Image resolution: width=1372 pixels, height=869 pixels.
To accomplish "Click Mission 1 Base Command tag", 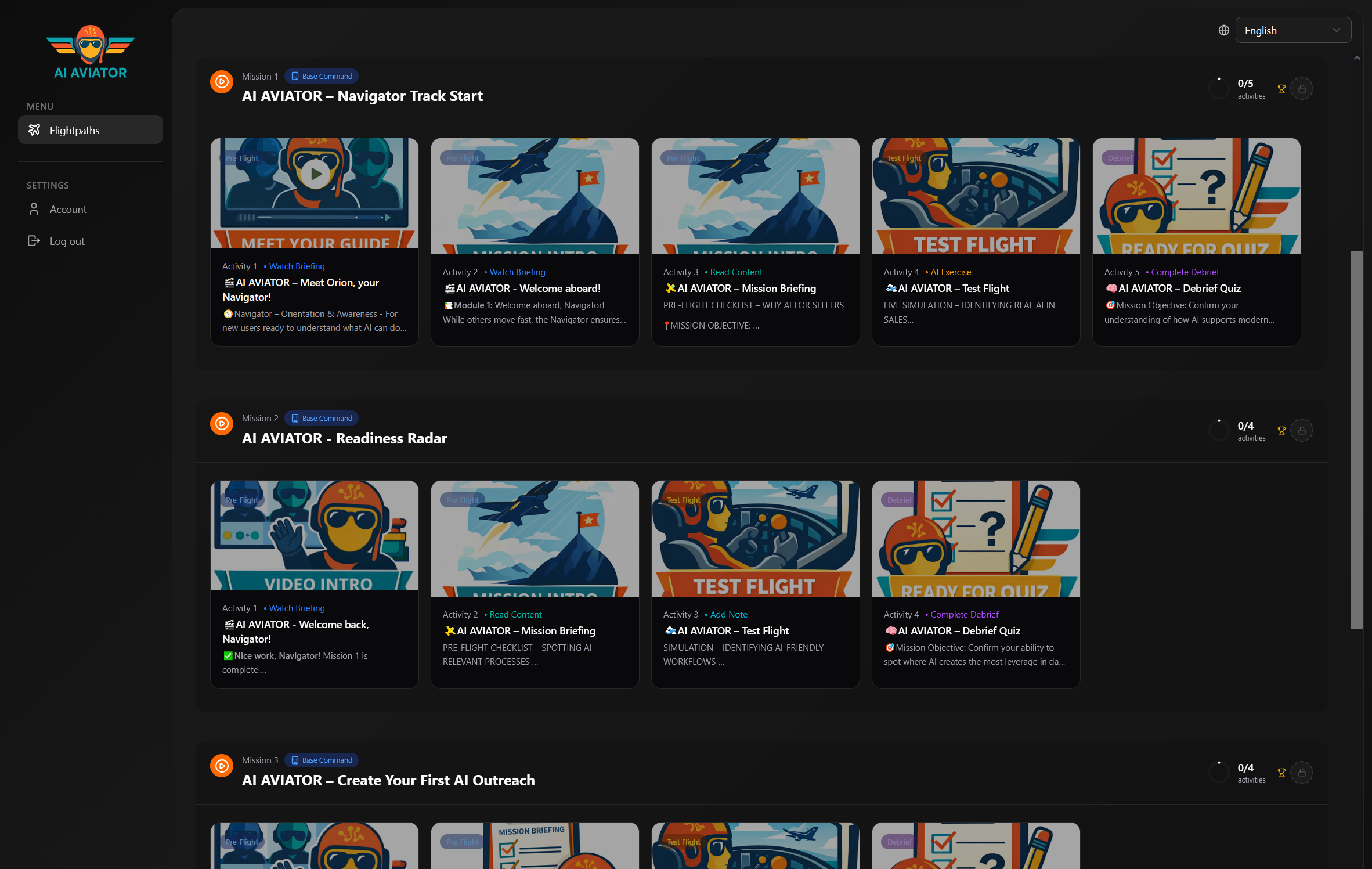I will pyautogui.click(x=322, y=77).
